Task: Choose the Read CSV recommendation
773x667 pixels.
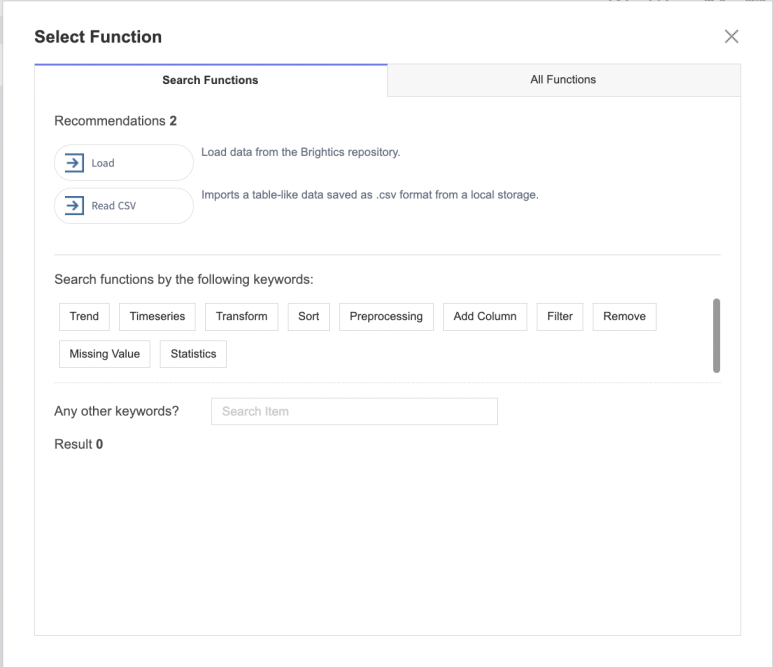Action: (x=124, y=207)
